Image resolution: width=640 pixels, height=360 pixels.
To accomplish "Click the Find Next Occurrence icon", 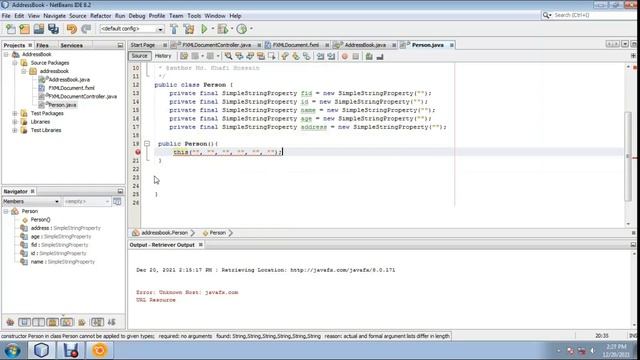I will point(250,56).
